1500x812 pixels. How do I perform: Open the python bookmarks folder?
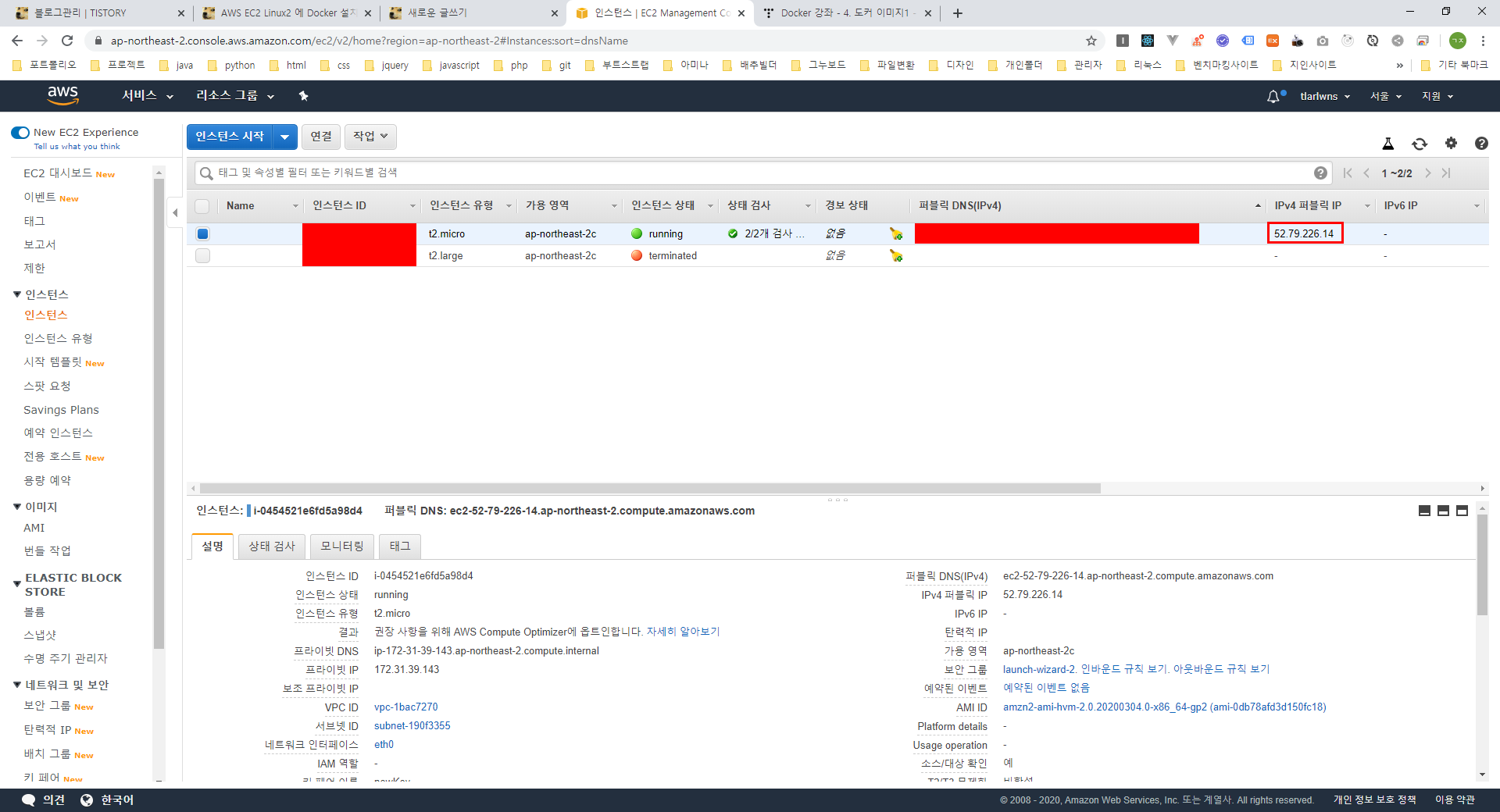232,66
